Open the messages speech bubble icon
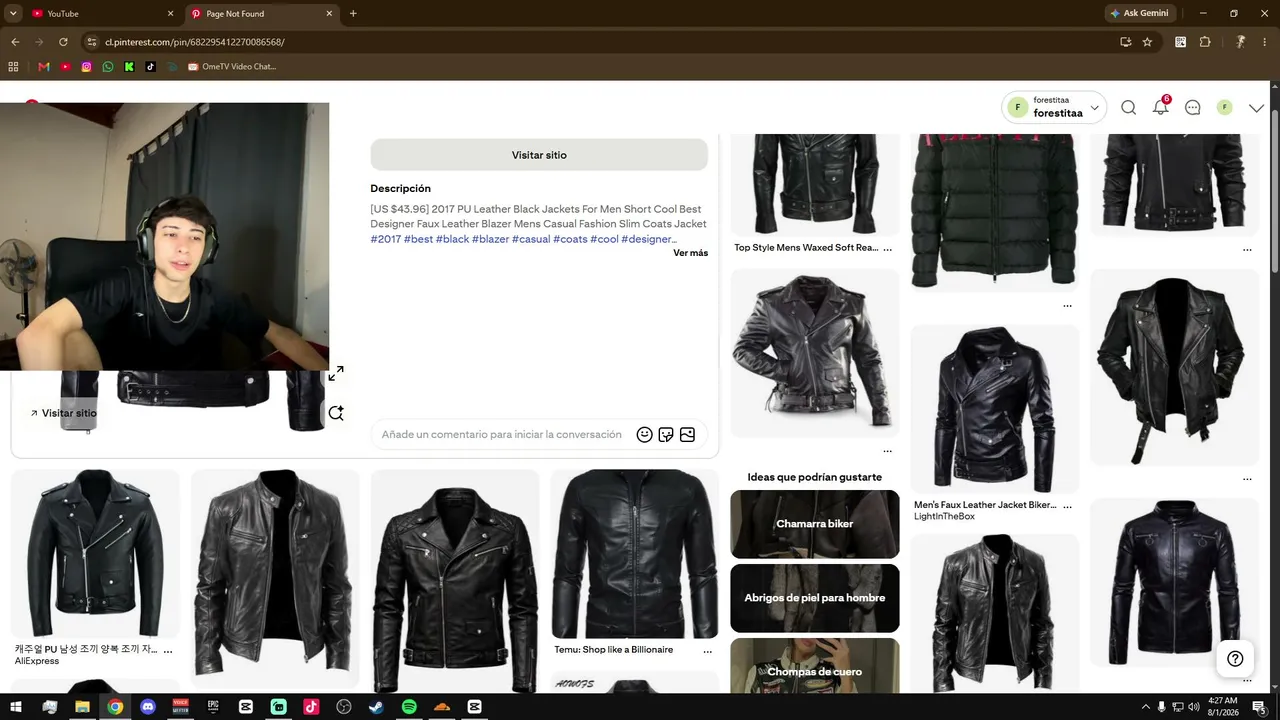 click(x=1192, y=108)
